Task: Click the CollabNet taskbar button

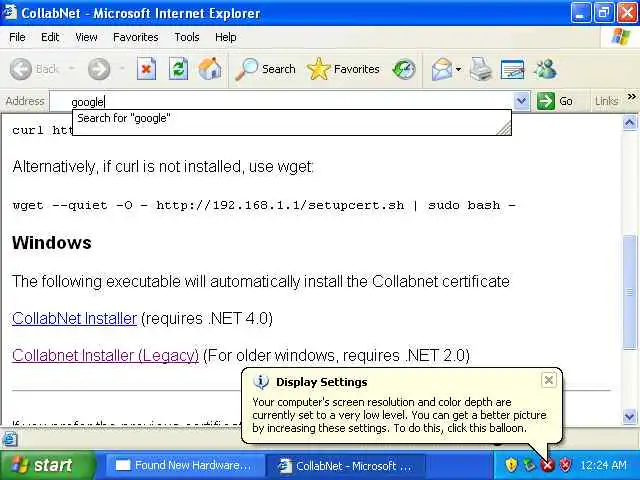Action: (x=345, y=465)
